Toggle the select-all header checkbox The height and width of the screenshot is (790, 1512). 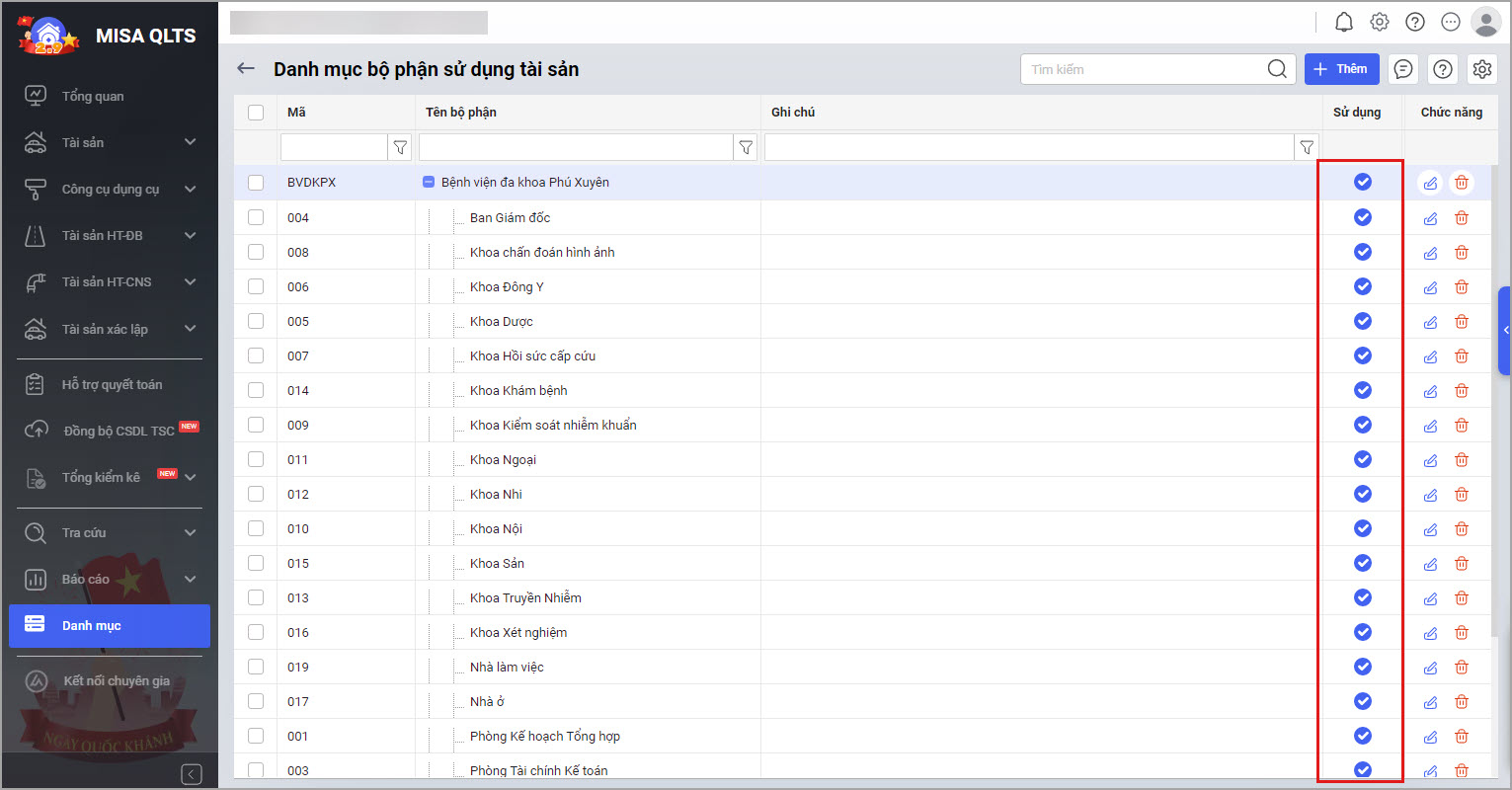(256, 113)
